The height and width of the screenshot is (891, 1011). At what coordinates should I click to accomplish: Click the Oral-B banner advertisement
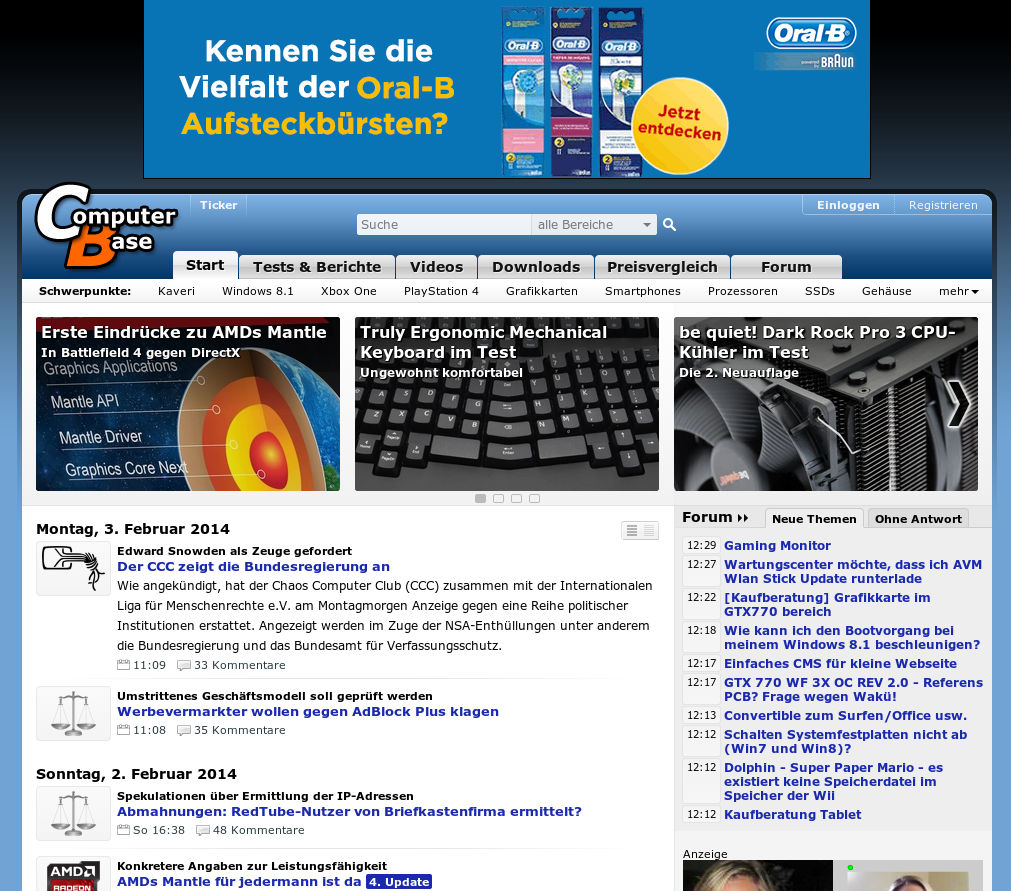(507, 89)
